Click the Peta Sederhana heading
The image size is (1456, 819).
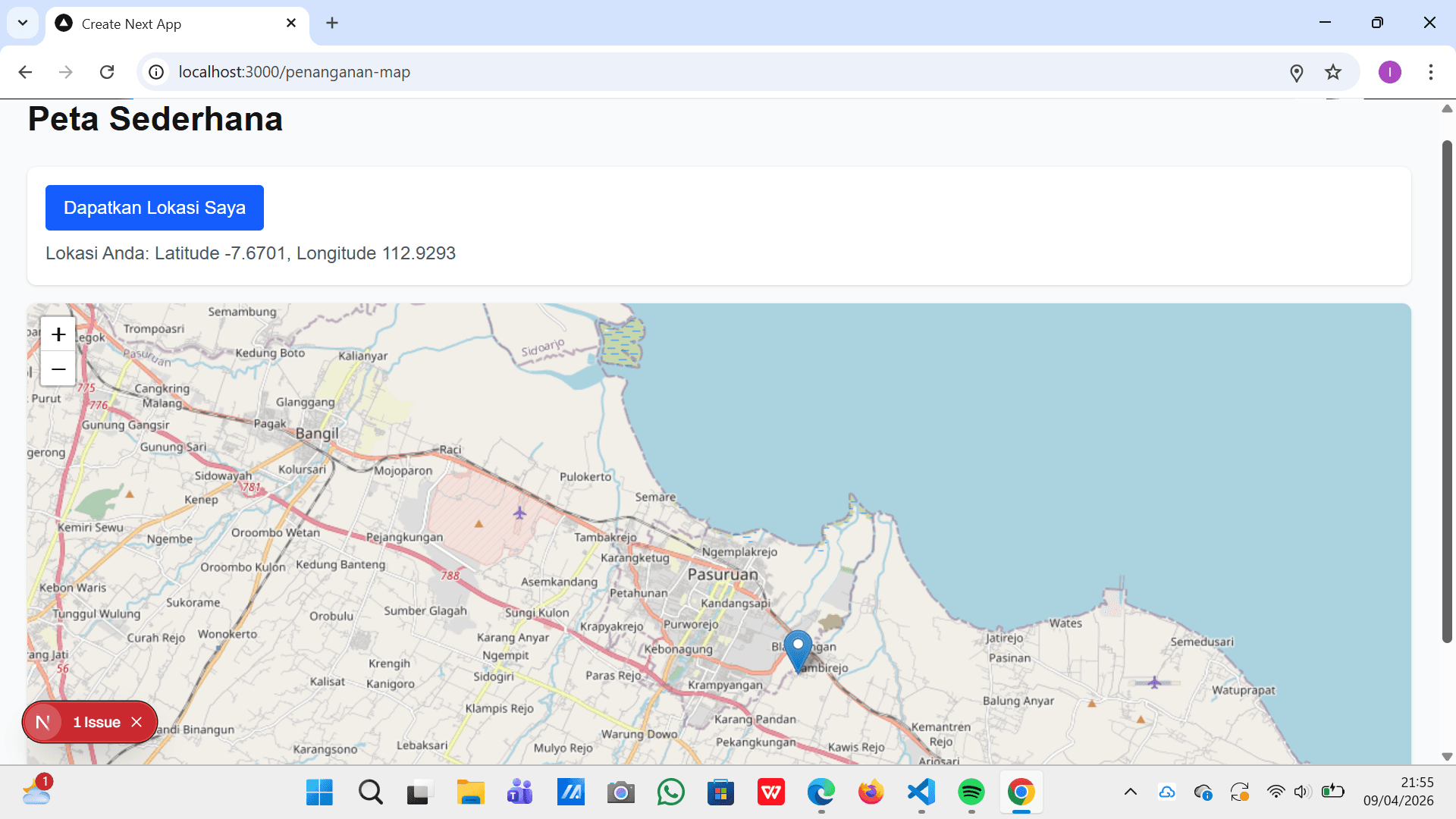point(155,119)
